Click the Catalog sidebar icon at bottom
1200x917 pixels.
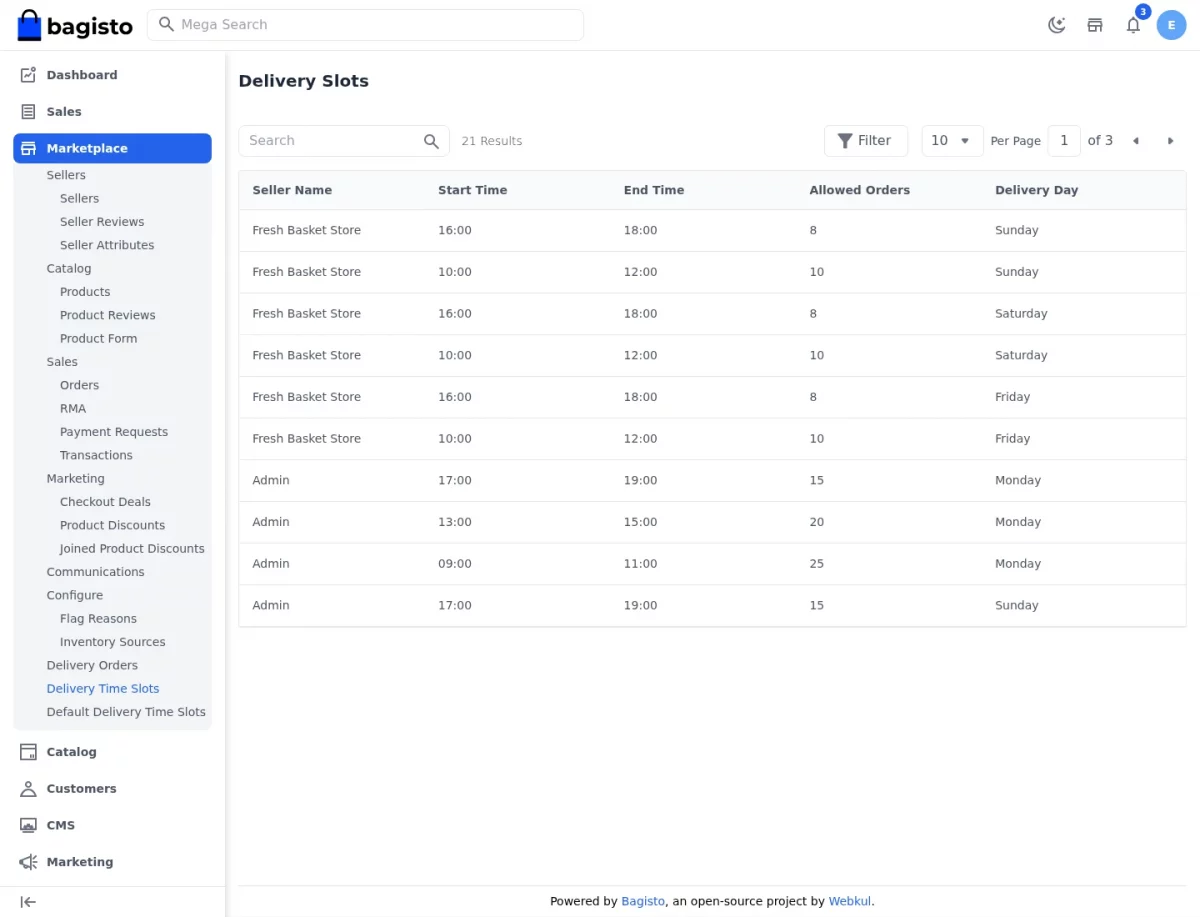coord(28,752)
